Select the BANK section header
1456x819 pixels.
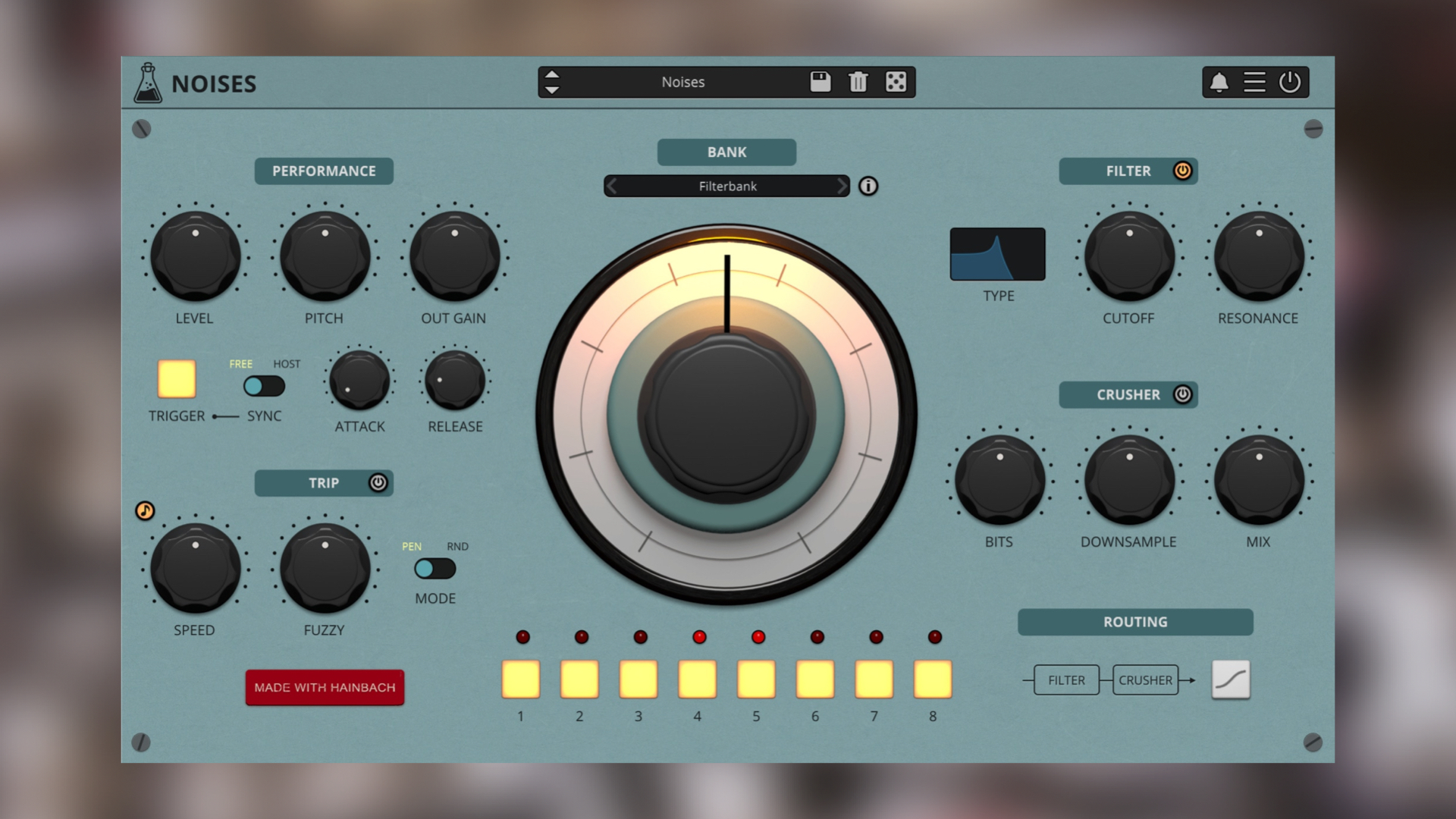pos(726,152)
